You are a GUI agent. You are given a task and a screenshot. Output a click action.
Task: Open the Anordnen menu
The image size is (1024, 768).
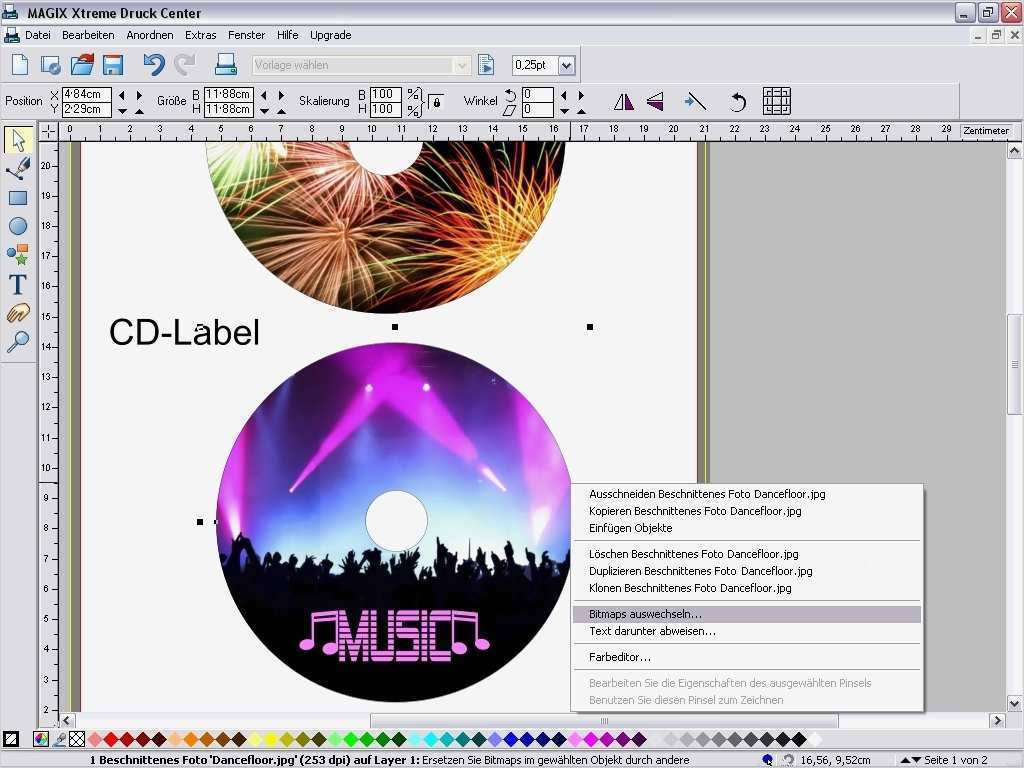tap(150, 35)
